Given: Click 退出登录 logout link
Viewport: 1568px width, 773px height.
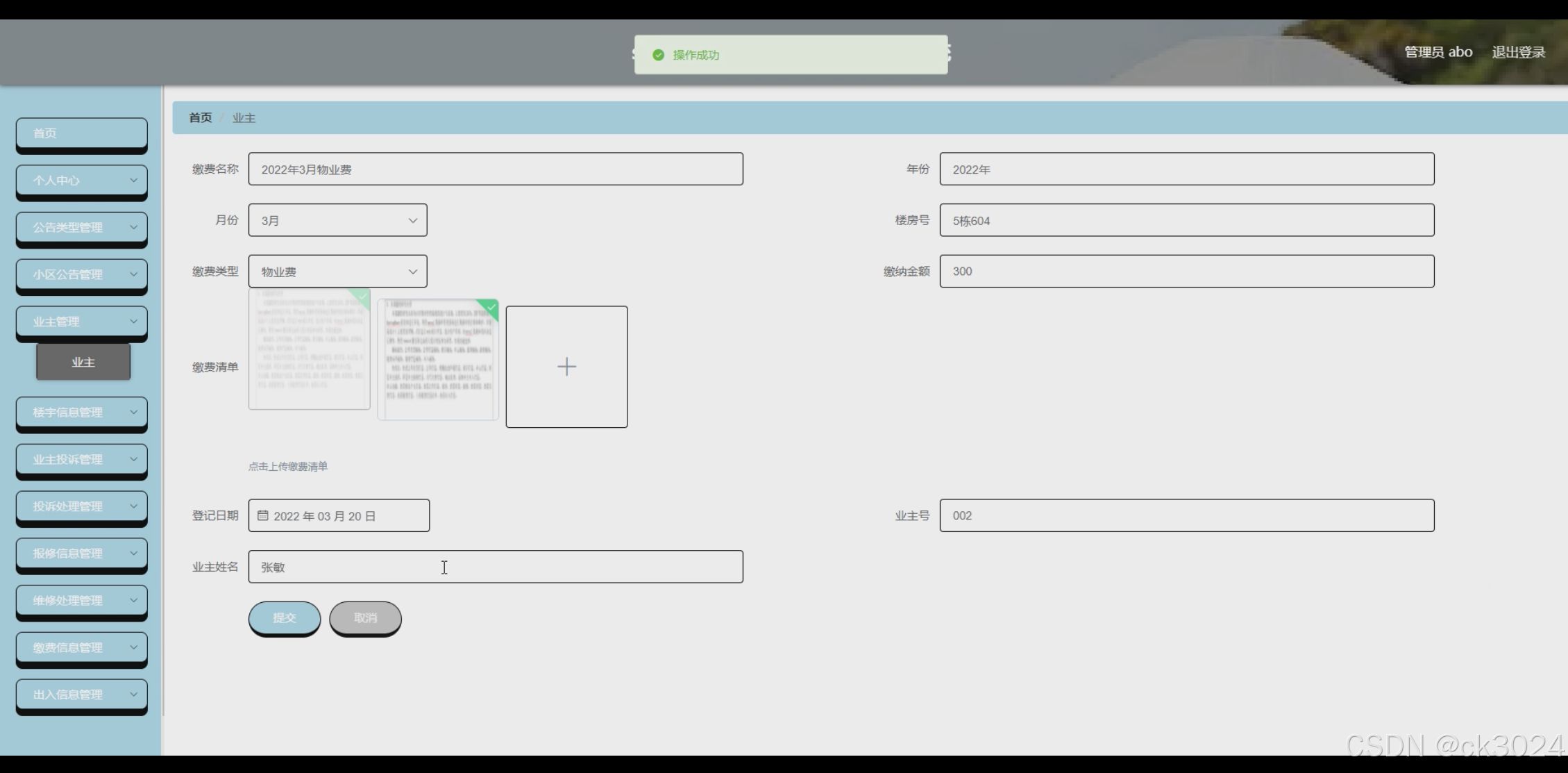Looking at the screenshot, I should 1518,52.
